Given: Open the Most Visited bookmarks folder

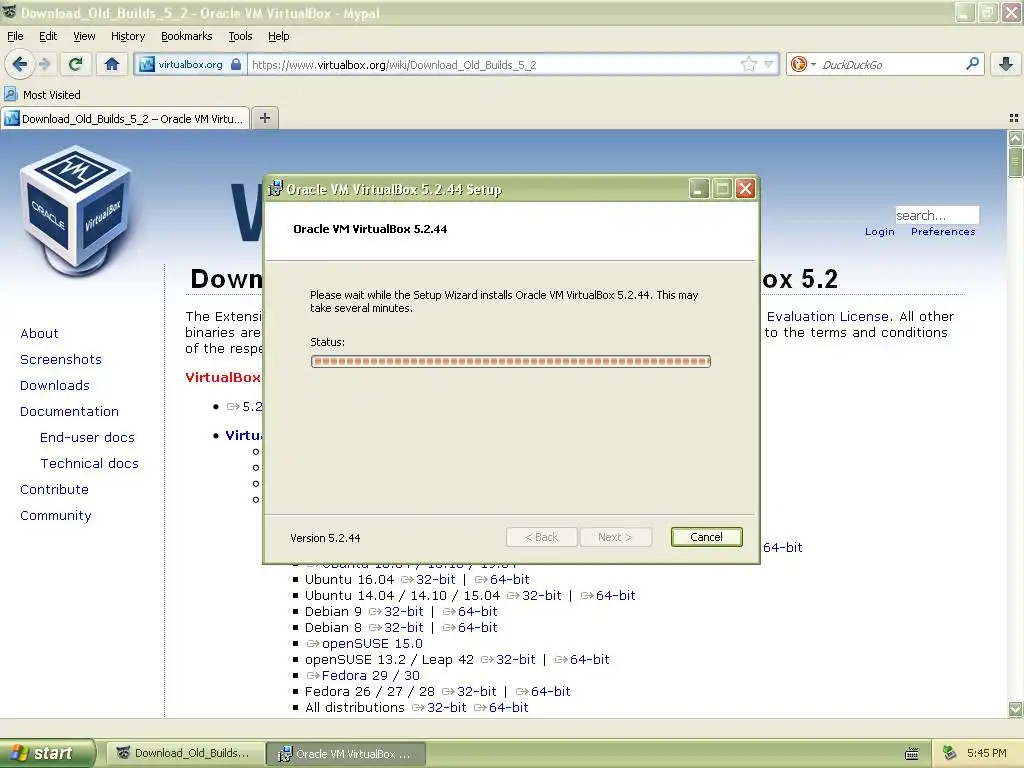Looking at the screenshot, I should 43,95.
